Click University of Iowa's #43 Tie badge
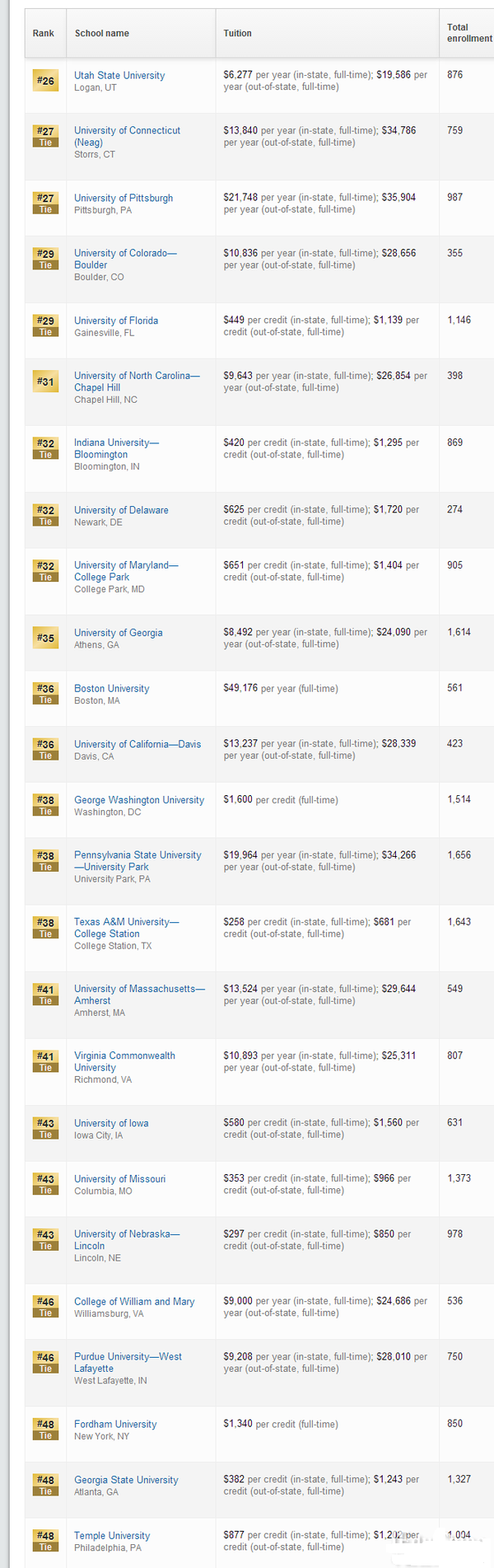This screenshot has height=1568, width=494. 45,1129
